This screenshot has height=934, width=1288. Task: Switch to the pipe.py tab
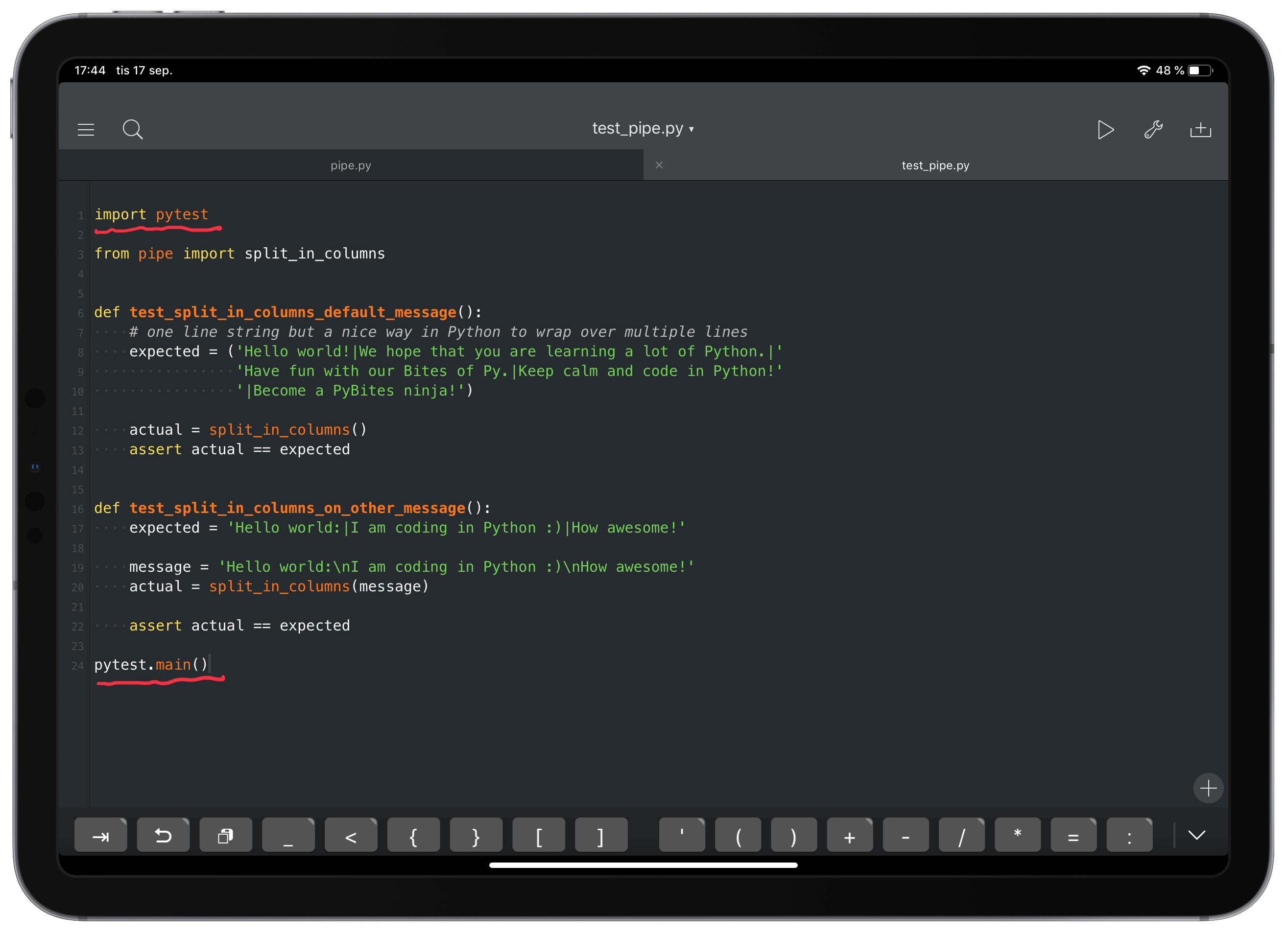tap(350, 165)
